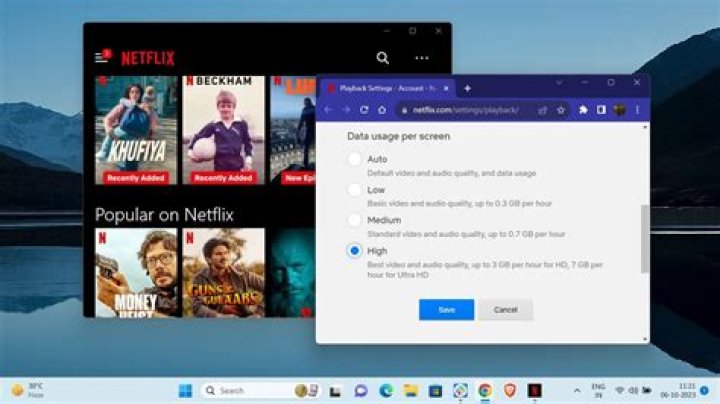Screen dimensions: 720x404
Task: Cancel the playback settings changes
Action: 506,310
